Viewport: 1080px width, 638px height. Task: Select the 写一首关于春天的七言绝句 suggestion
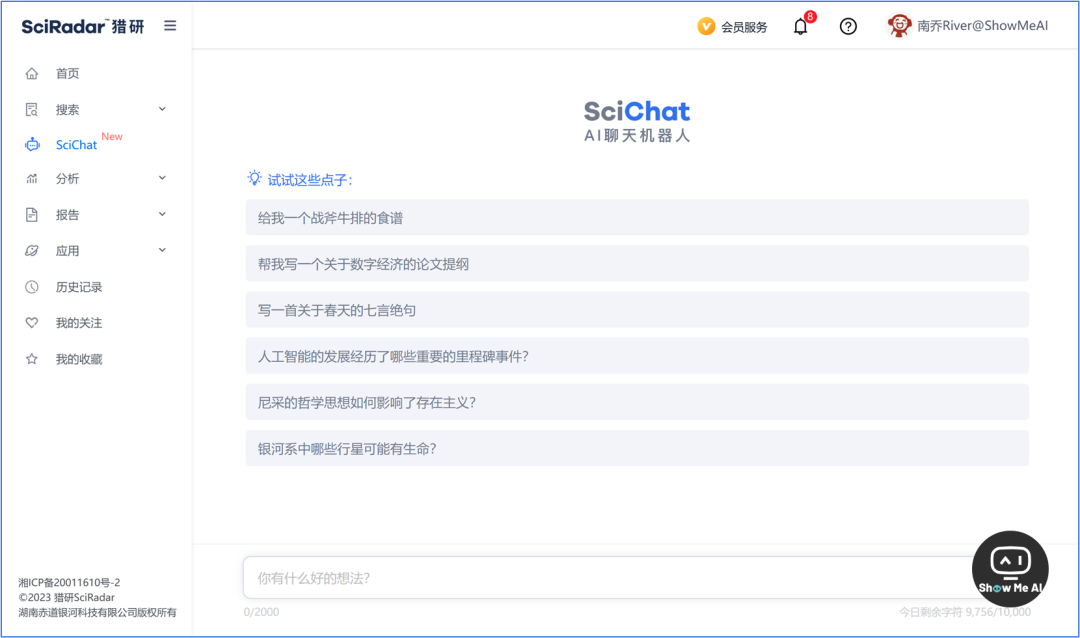636,310
